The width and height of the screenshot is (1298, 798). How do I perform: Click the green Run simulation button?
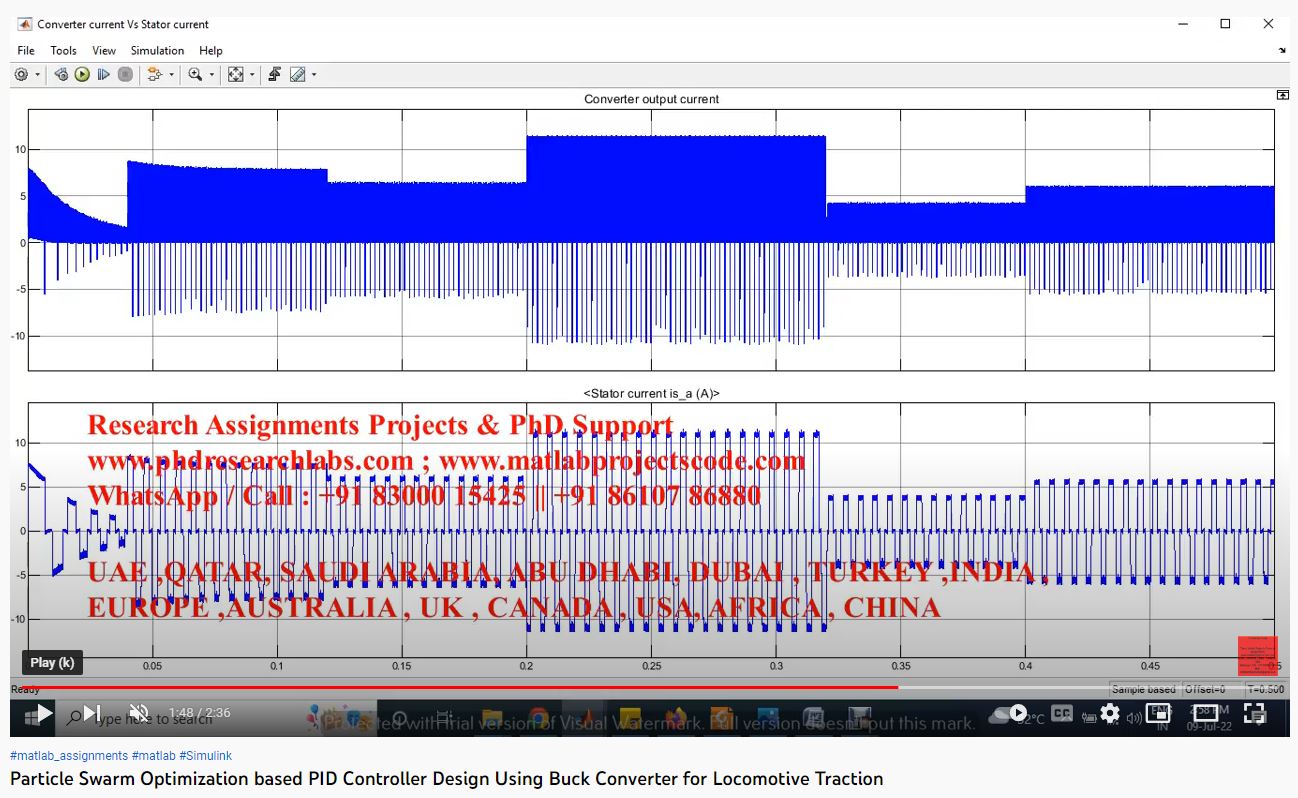click(82, 75)
